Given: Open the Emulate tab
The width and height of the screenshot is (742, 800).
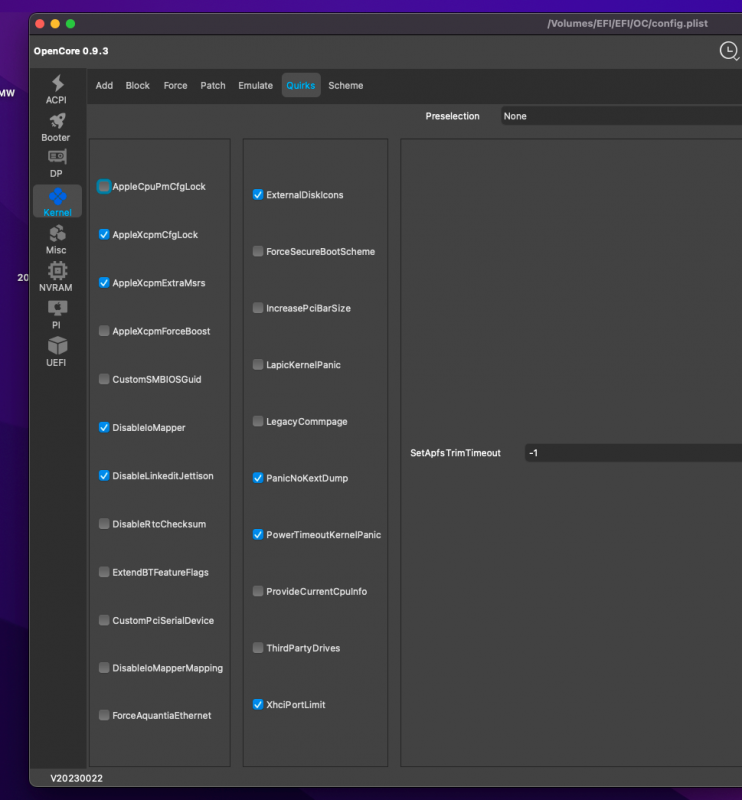Looking at the screenshot, I should 255,86.
